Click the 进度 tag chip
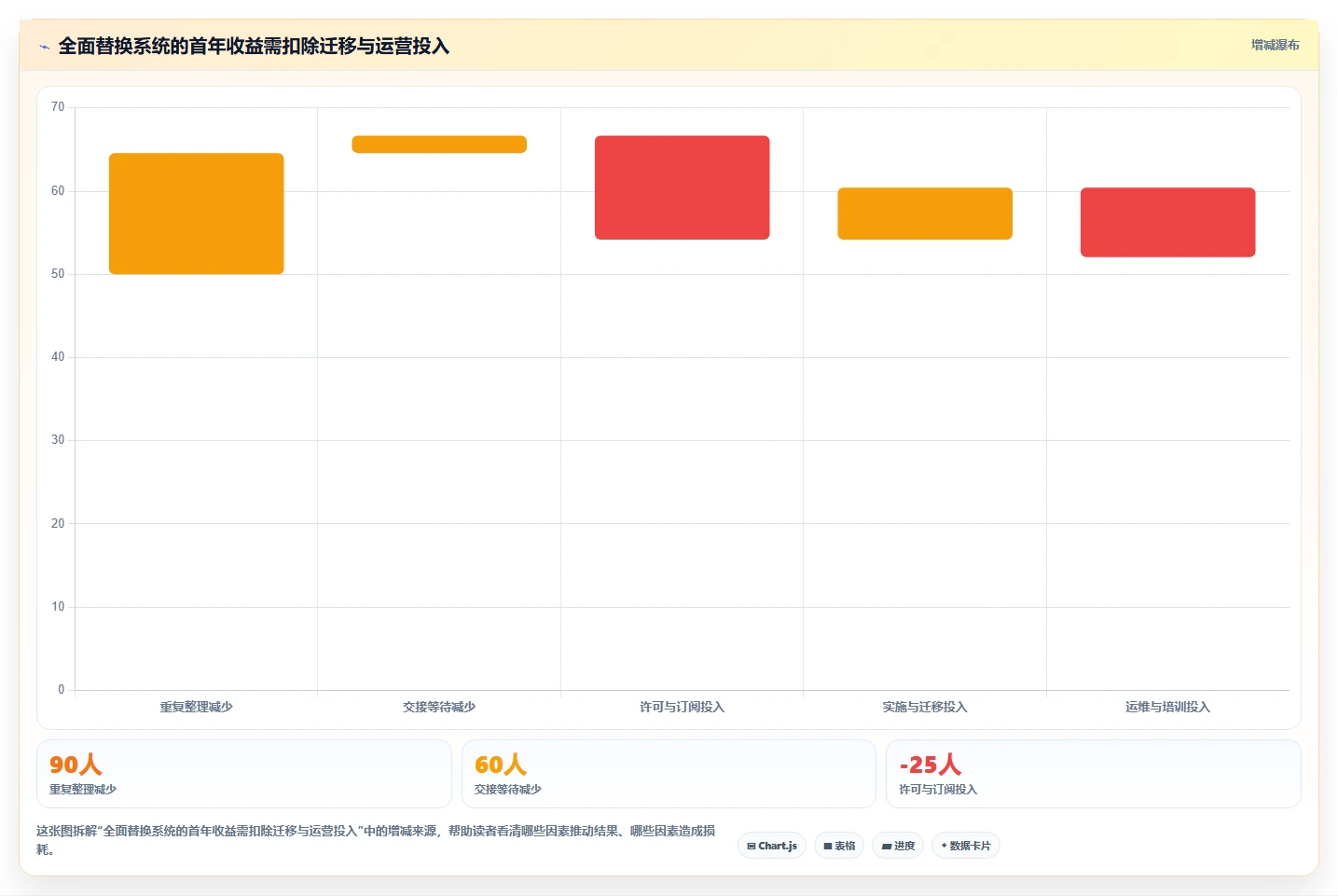Image resolution: width=1338 pixels, height=896 pixels. click(x=898, y=846)
